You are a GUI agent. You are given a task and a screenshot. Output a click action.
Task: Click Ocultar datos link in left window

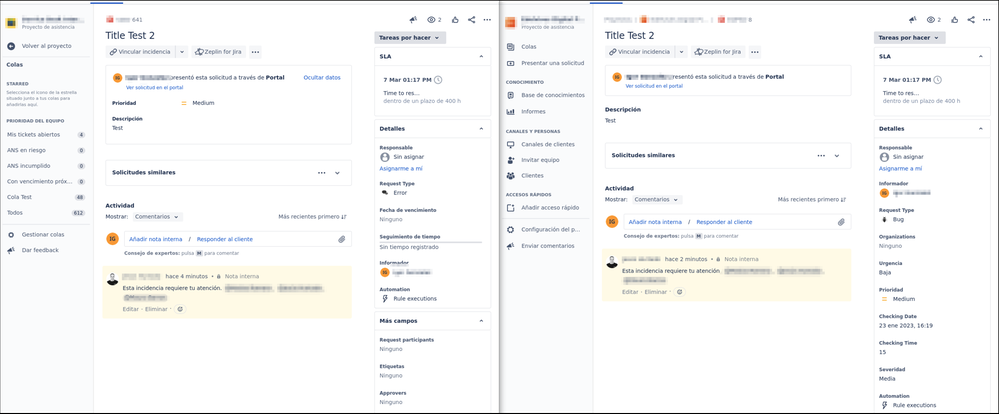click(x=322, y=77)
